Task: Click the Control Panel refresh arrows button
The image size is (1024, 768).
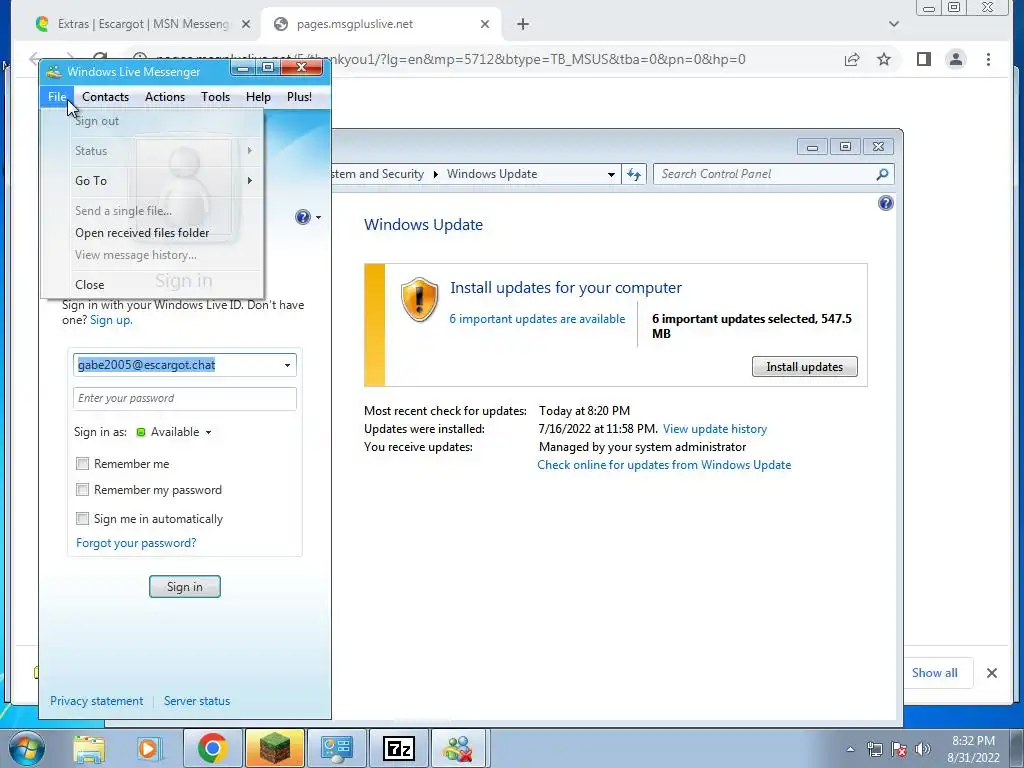Action: pos(633,174)
